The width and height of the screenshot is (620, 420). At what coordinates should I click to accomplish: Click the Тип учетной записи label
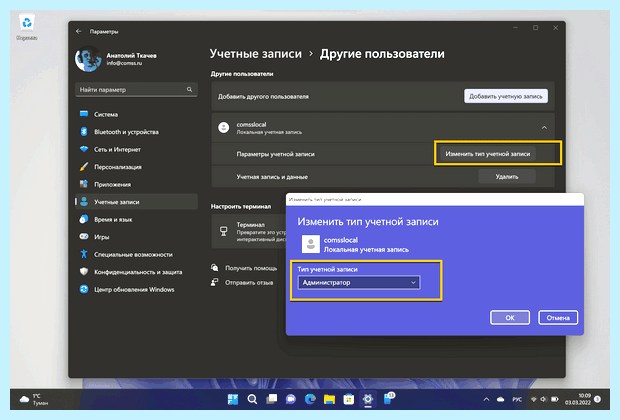click(327, 269)
